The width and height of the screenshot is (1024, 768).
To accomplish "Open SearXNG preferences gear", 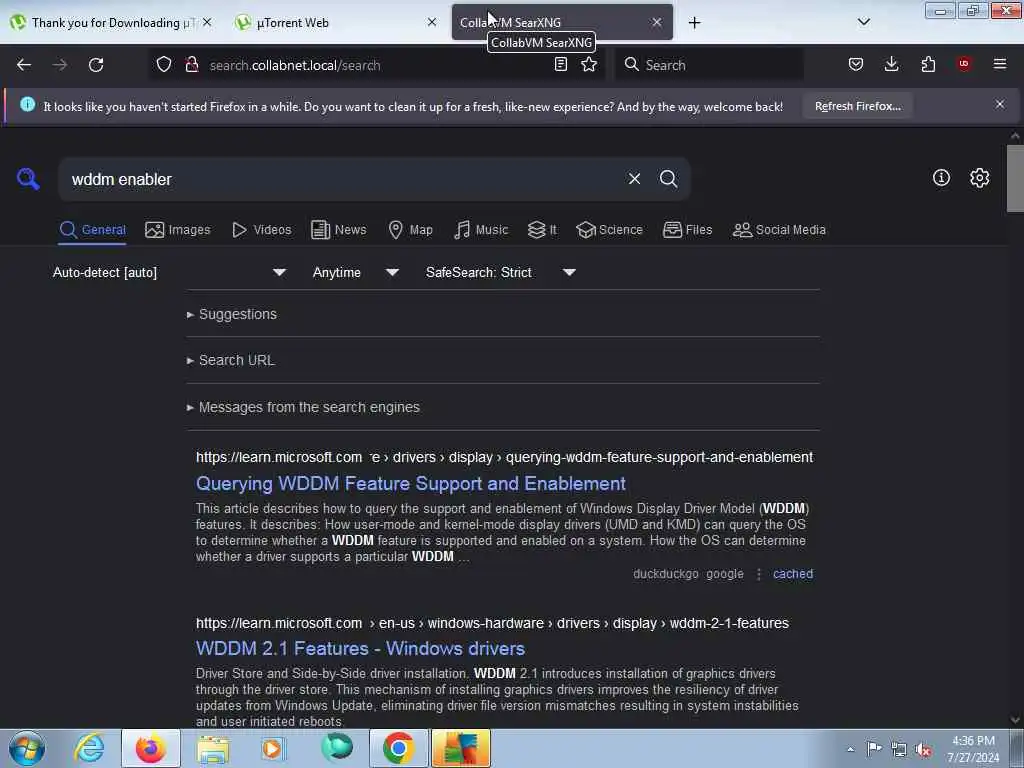I will tap(979, 178).
